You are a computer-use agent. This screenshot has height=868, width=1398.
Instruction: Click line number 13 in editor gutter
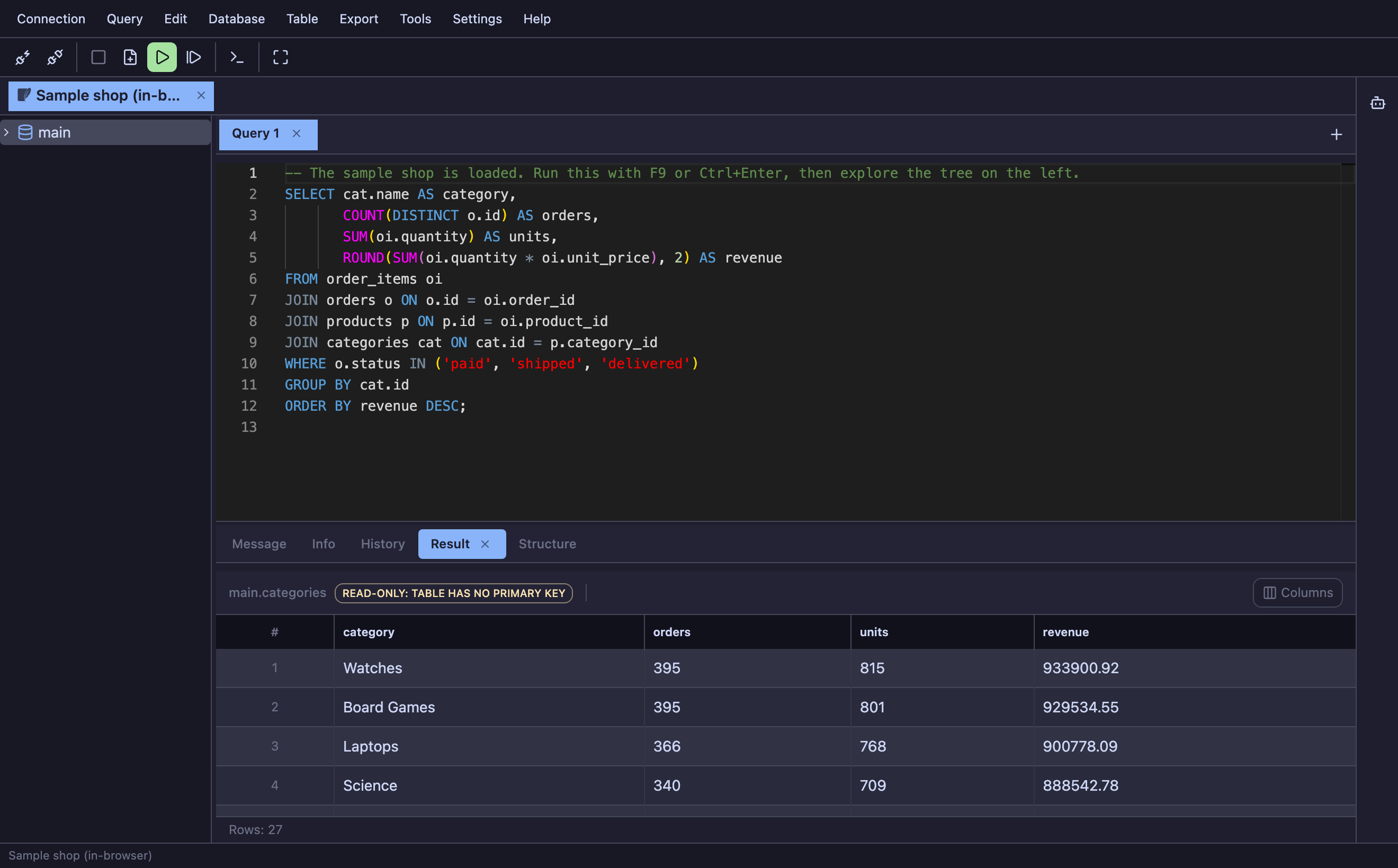(249, 427)
